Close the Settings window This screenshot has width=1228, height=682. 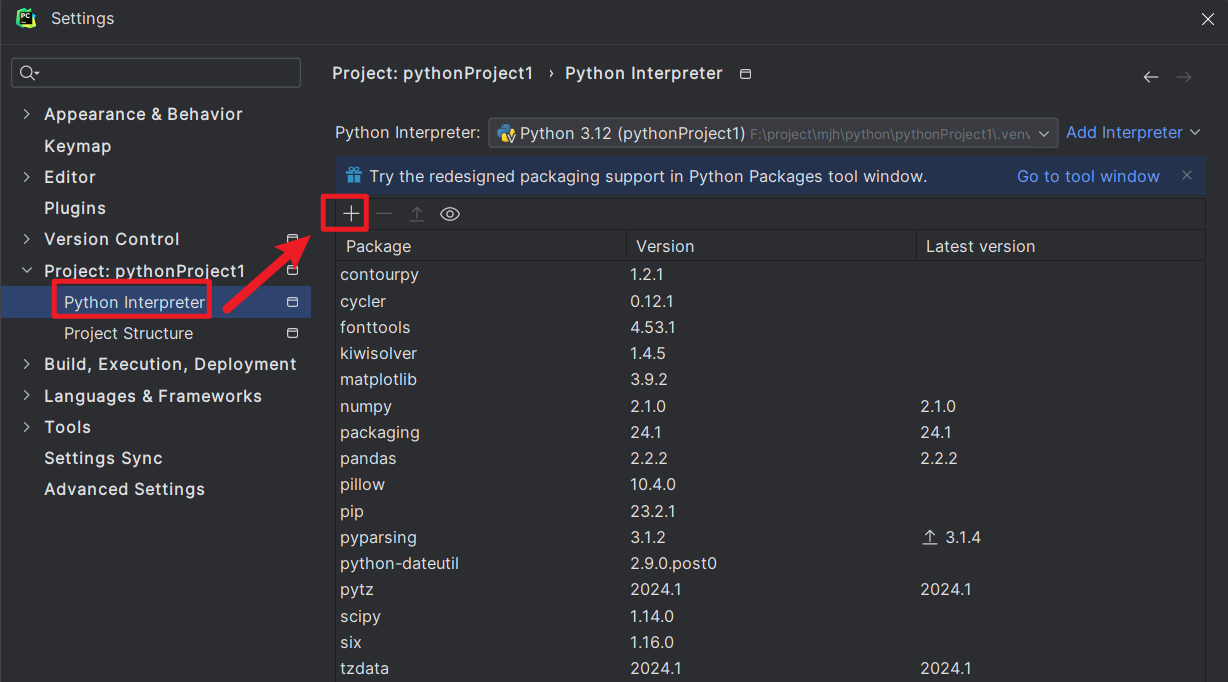click(x=1207, y=18)
